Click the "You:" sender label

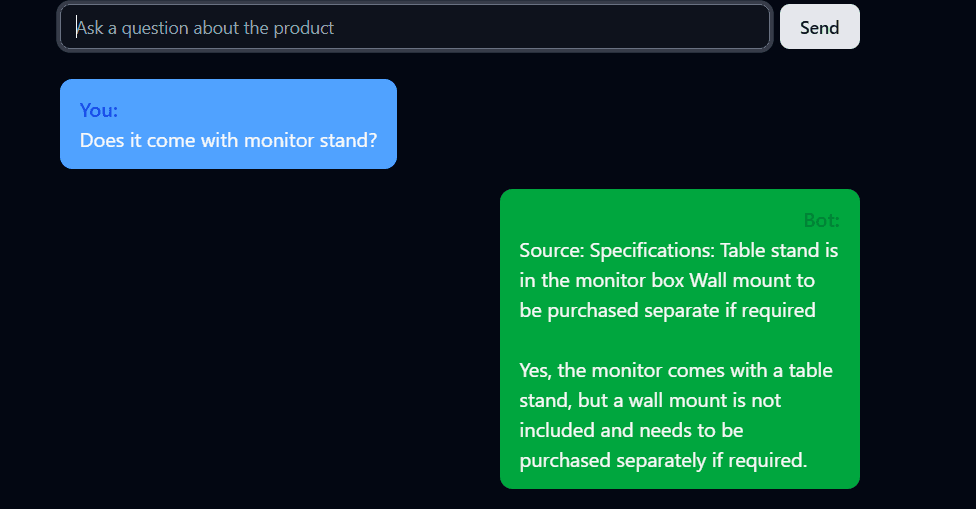[x=99, y=110]
